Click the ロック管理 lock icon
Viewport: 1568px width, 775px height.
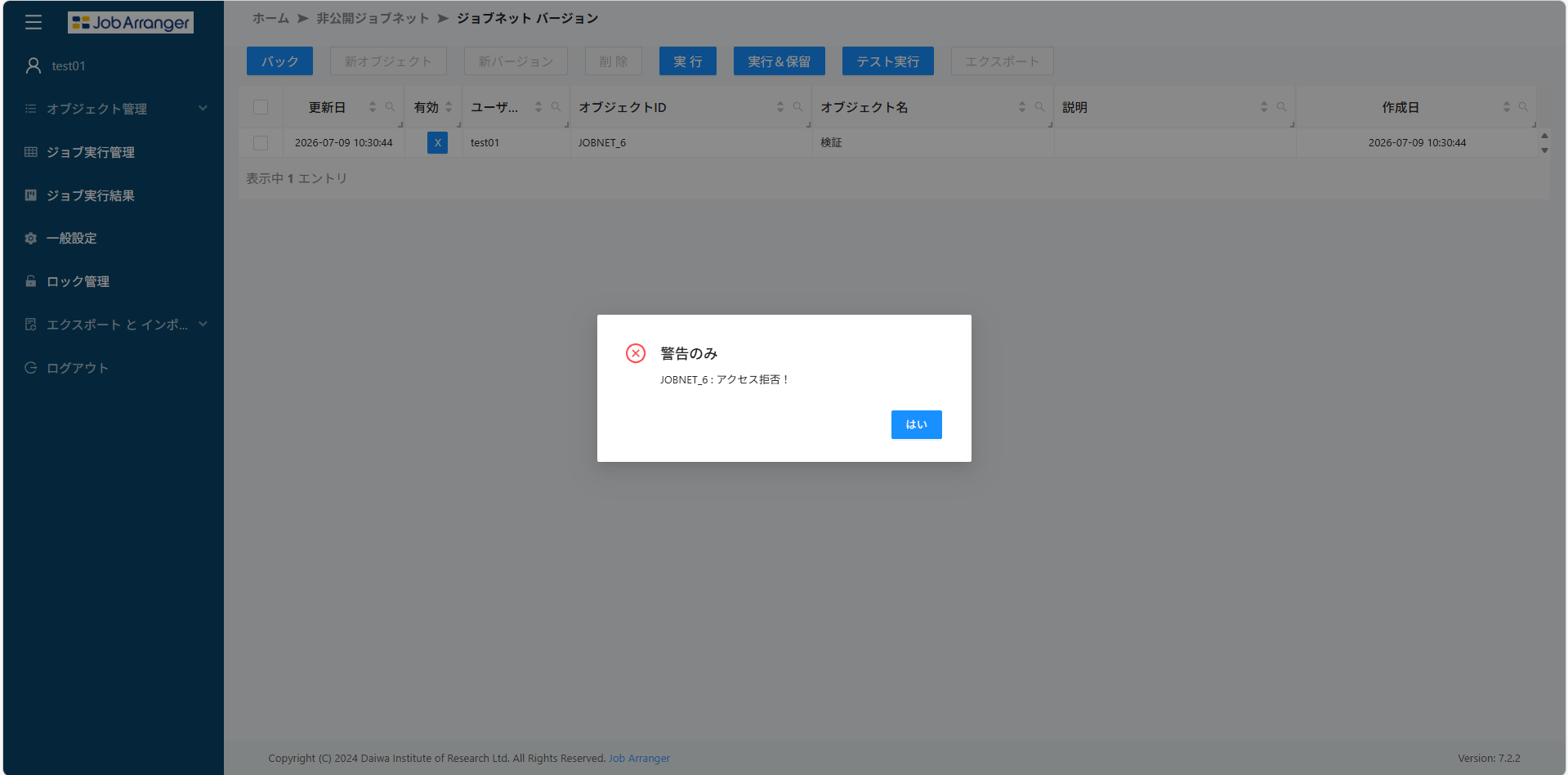[x=31, y=281]
